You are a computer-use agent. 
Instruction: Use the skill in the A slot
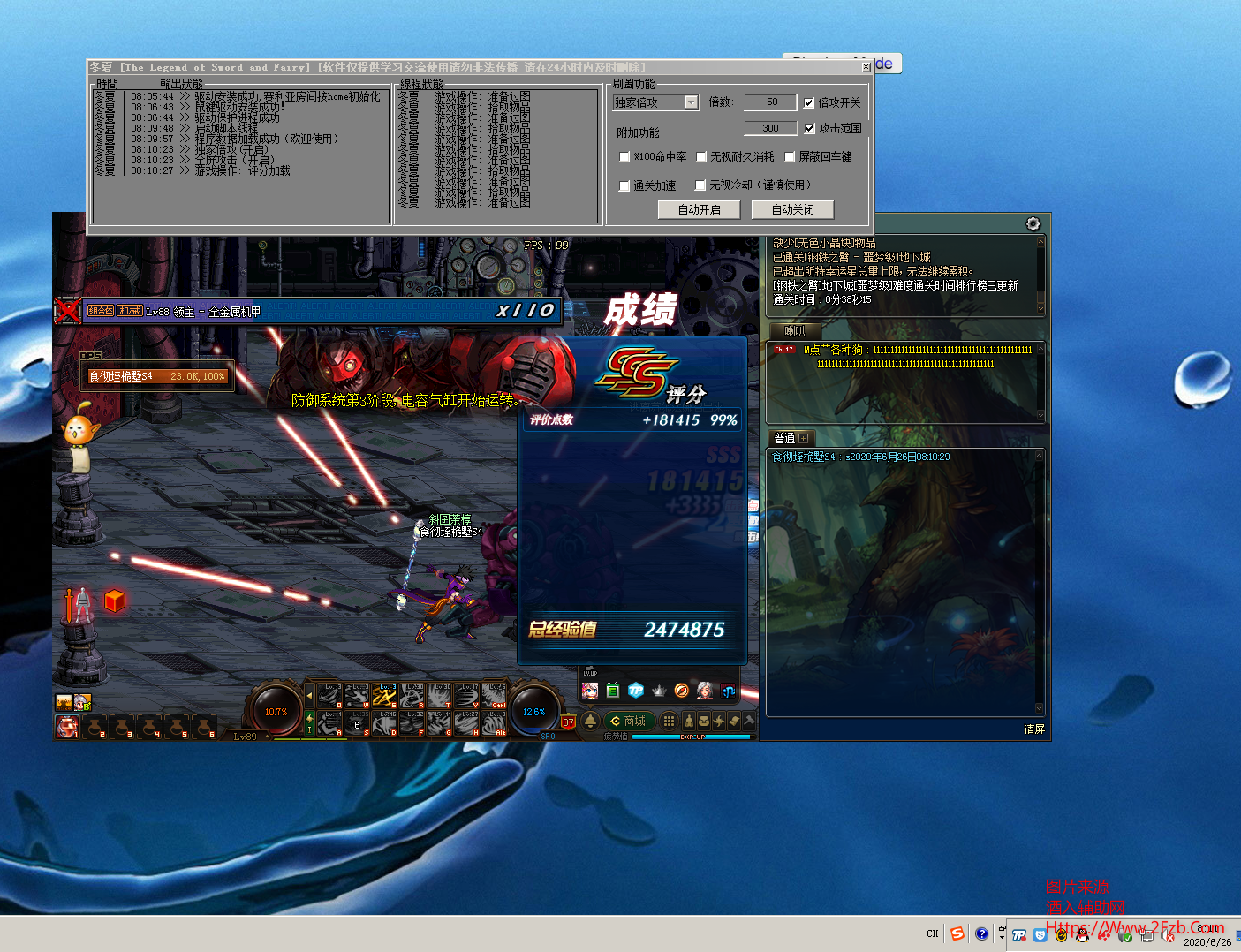pyautogui.click(x=329, y=723)
